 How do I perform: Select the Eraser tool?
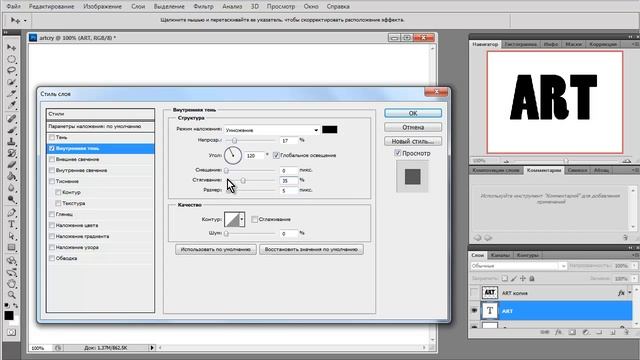(11, 165)
